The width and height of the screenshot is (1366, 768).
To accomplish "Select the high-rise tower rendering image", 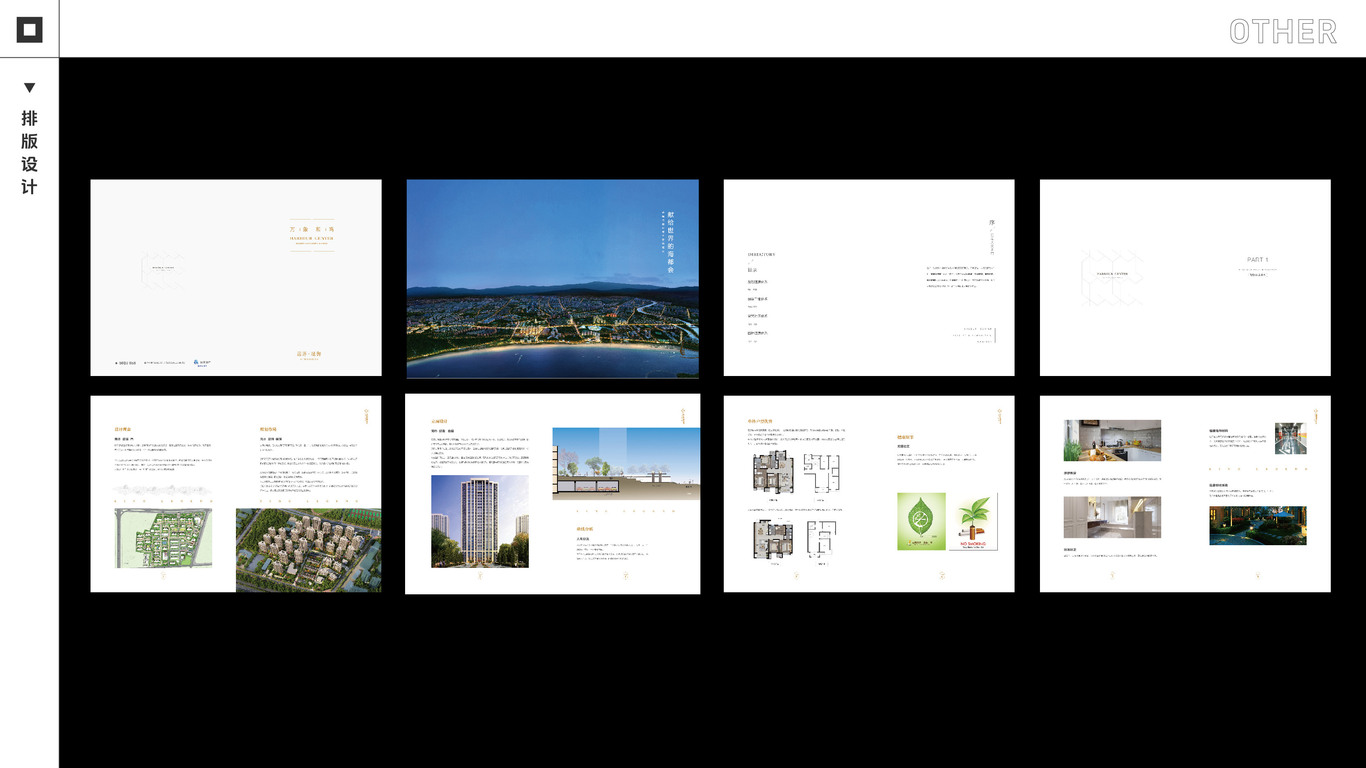I will click(480, 521).
